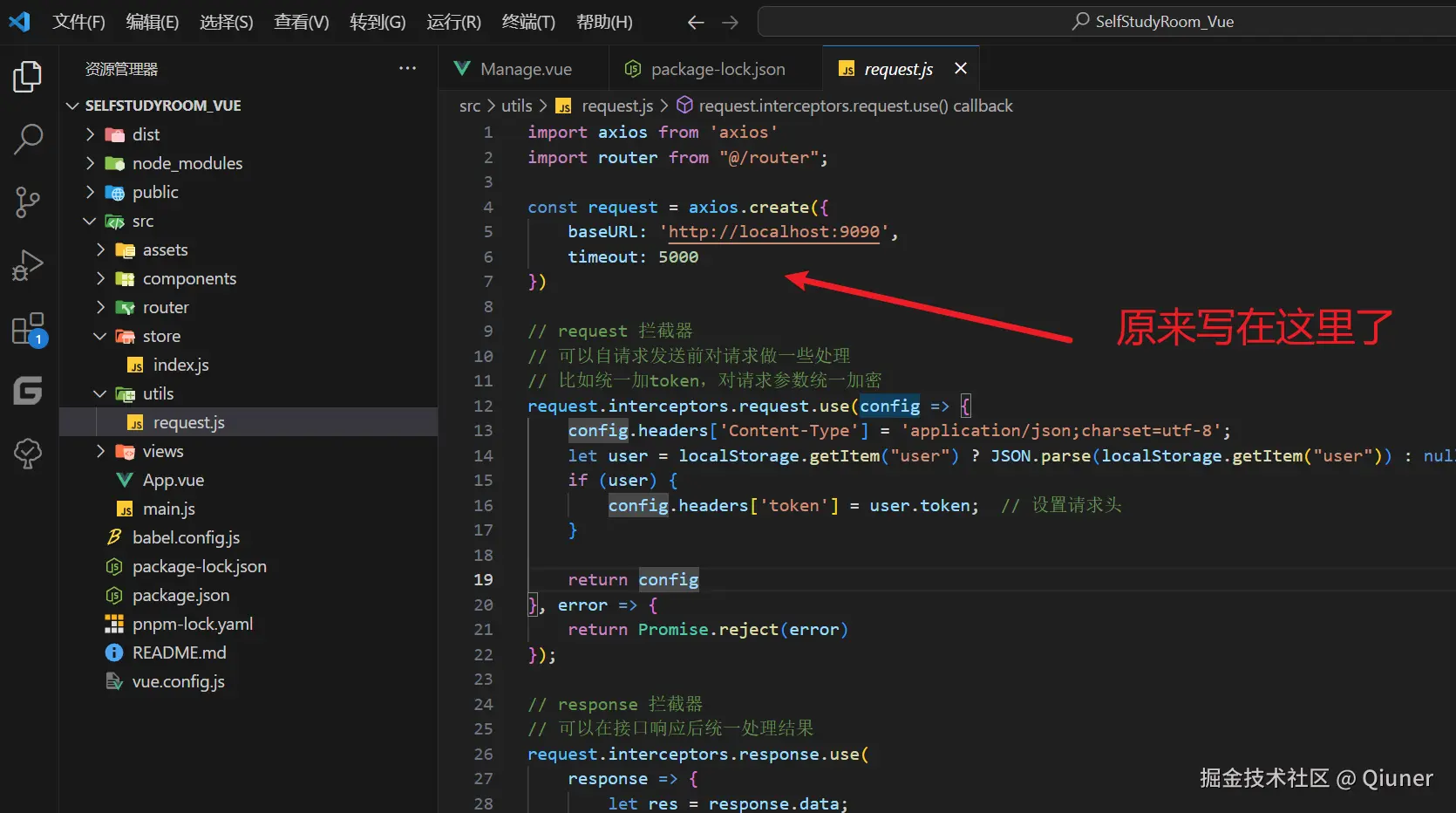Click line number 12 in the gutter
Image resolution: width=1456 pixels, height=813 pixels.
pyautogui.click(x=483, y=406)
